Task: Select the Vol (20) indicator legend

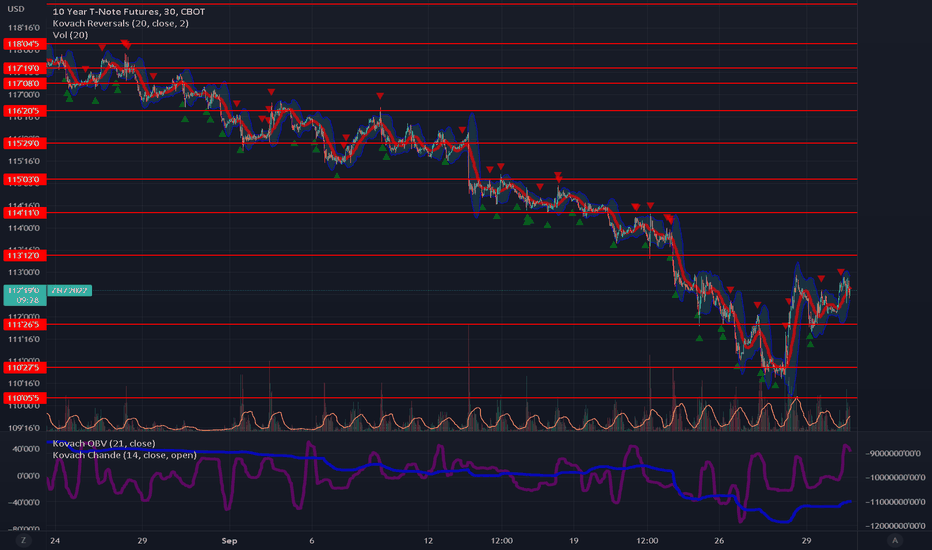Action: click(70, 35)
